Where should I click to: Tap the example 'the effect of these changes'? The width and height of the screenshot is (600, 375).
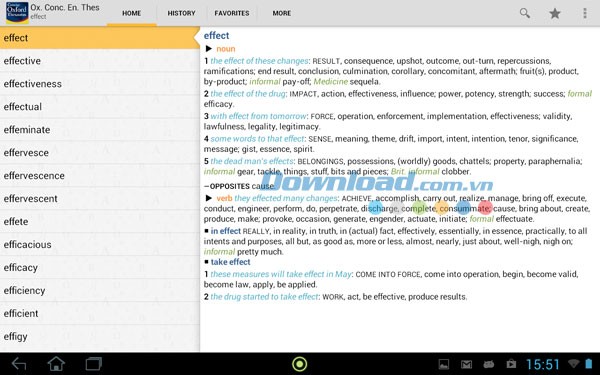coord(259,61)
